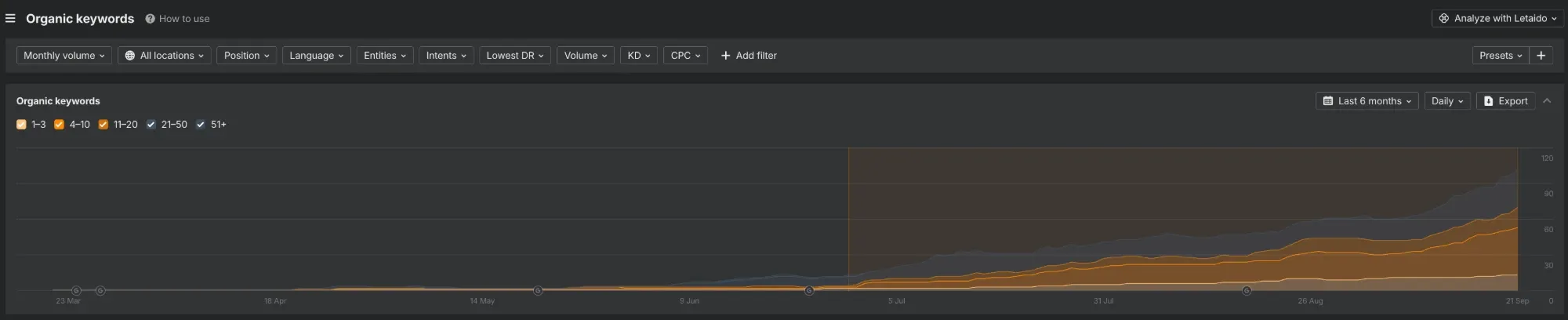This screenshot has height=320, width=1568.
Task: Open the Analyze with Letaido dropdown
Action: point(1497,18)
